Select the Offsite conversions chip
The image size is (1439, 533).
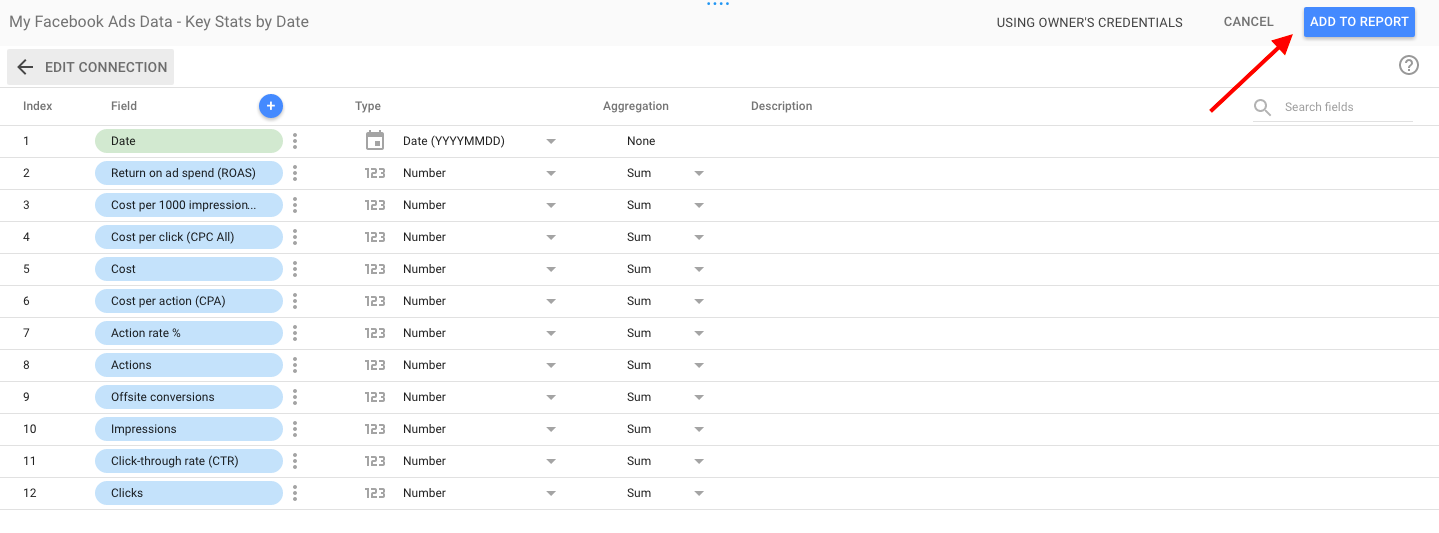[x=189, y=397]
